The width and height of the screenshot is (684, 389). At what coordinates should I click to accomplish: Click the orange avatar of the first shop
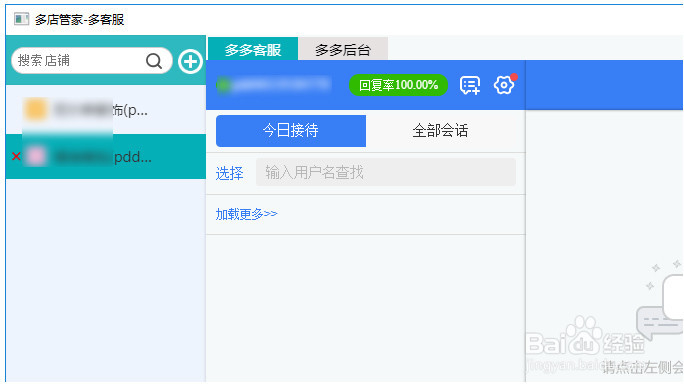pyautogui.click(x=36, y=109)
